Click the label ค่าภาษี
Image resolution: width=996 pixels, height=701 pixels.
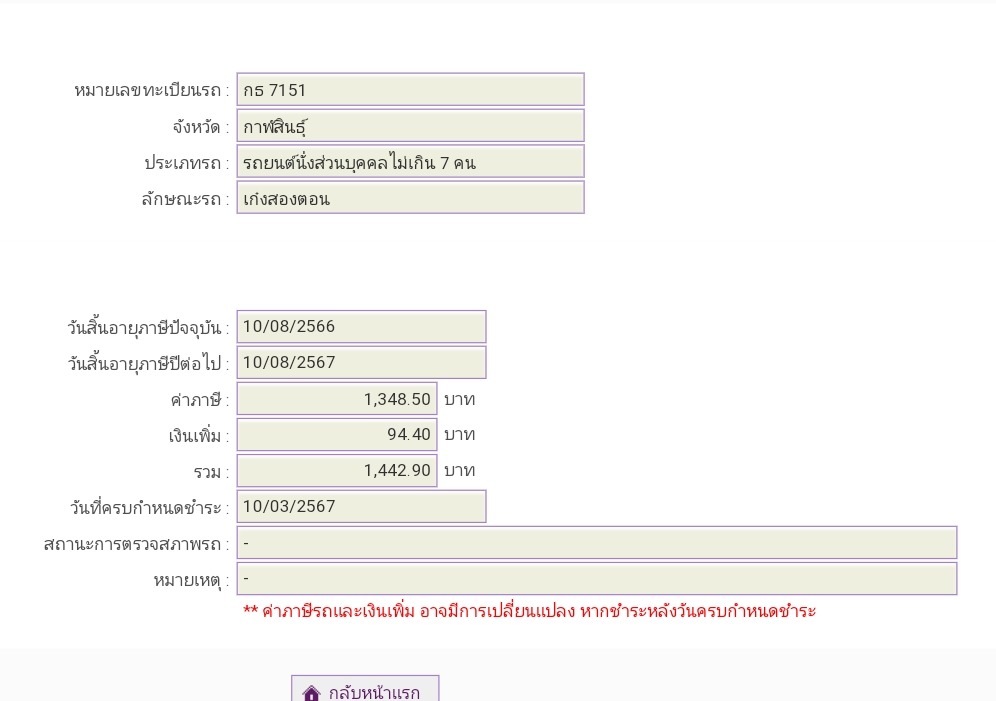click(199, 400)
